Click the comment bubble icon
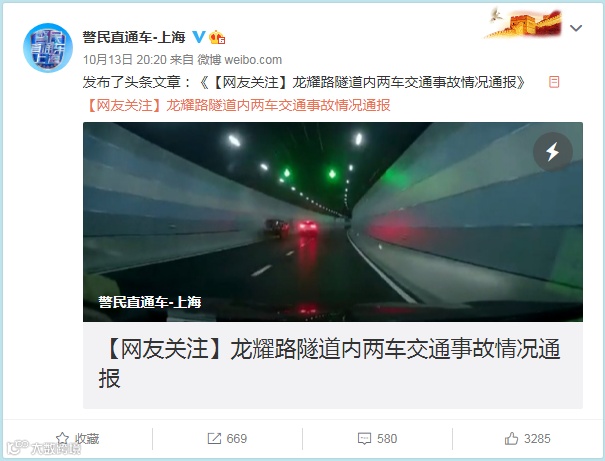 (364, 439)
